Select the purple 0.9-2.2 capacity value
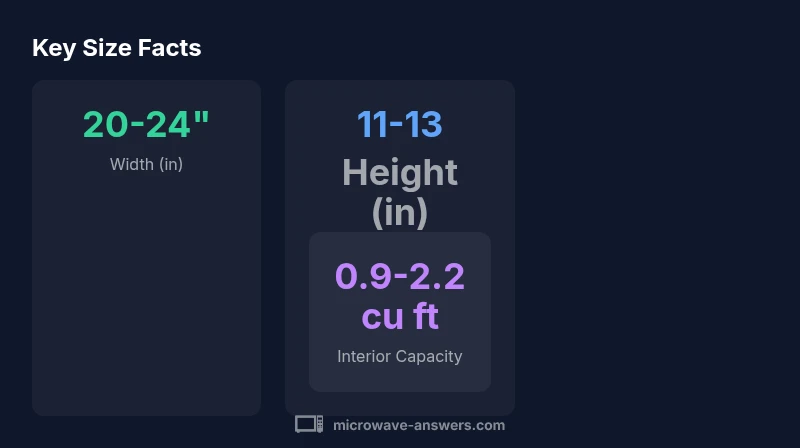This screenshot has height=448, width=800. click(399, 275)
